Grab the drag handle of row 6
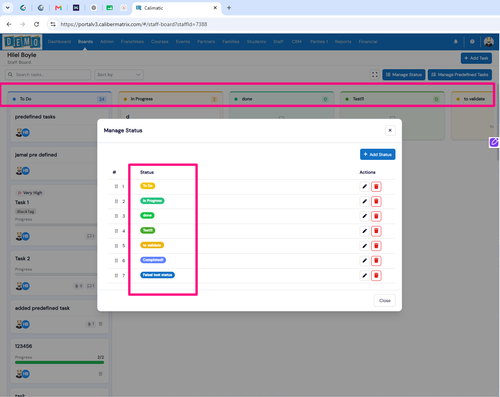This screenshot has height=397, width=500. pos(116,261)
